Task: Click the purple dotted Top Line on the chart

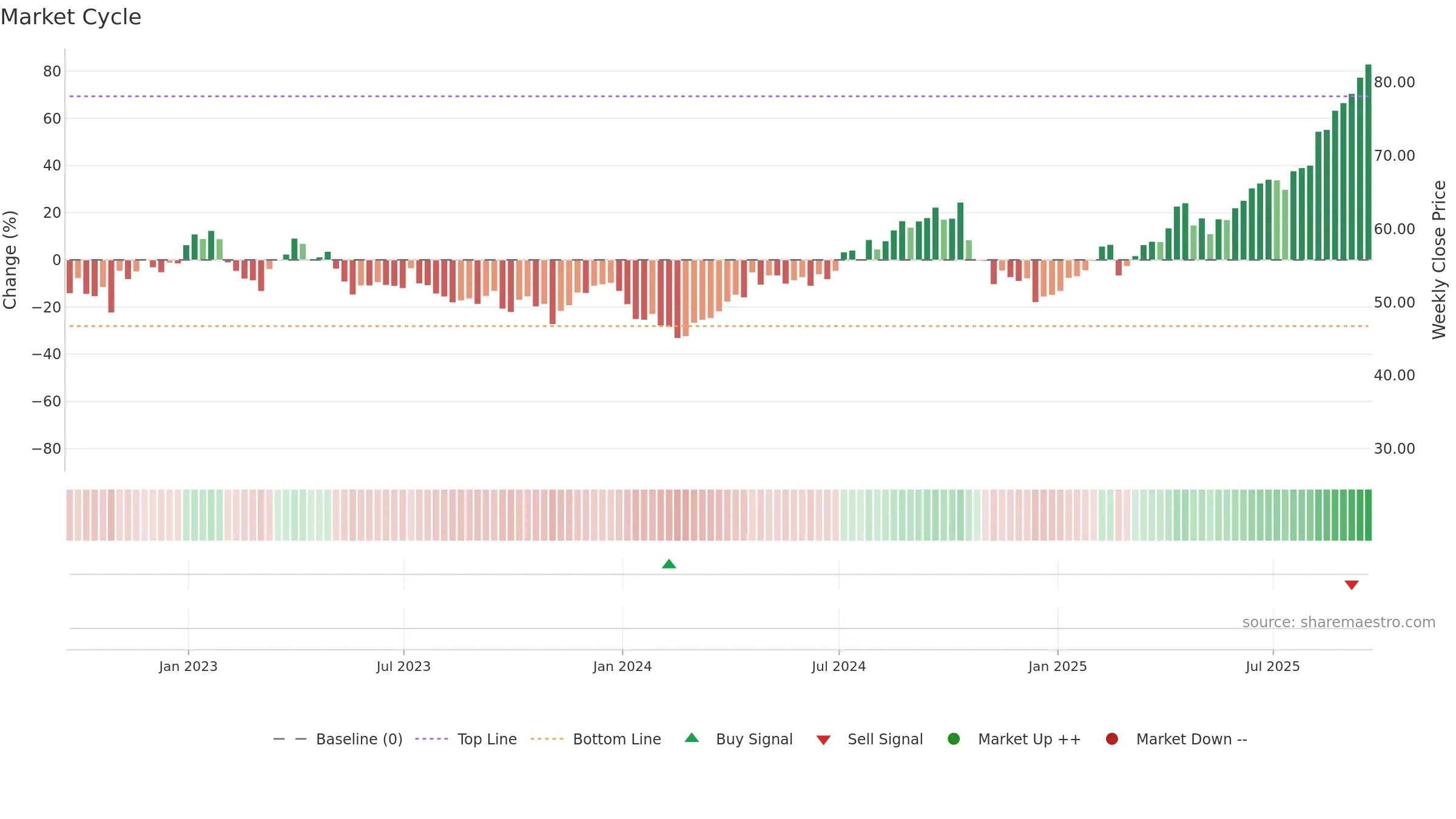Action: click(x=719, y=96)
